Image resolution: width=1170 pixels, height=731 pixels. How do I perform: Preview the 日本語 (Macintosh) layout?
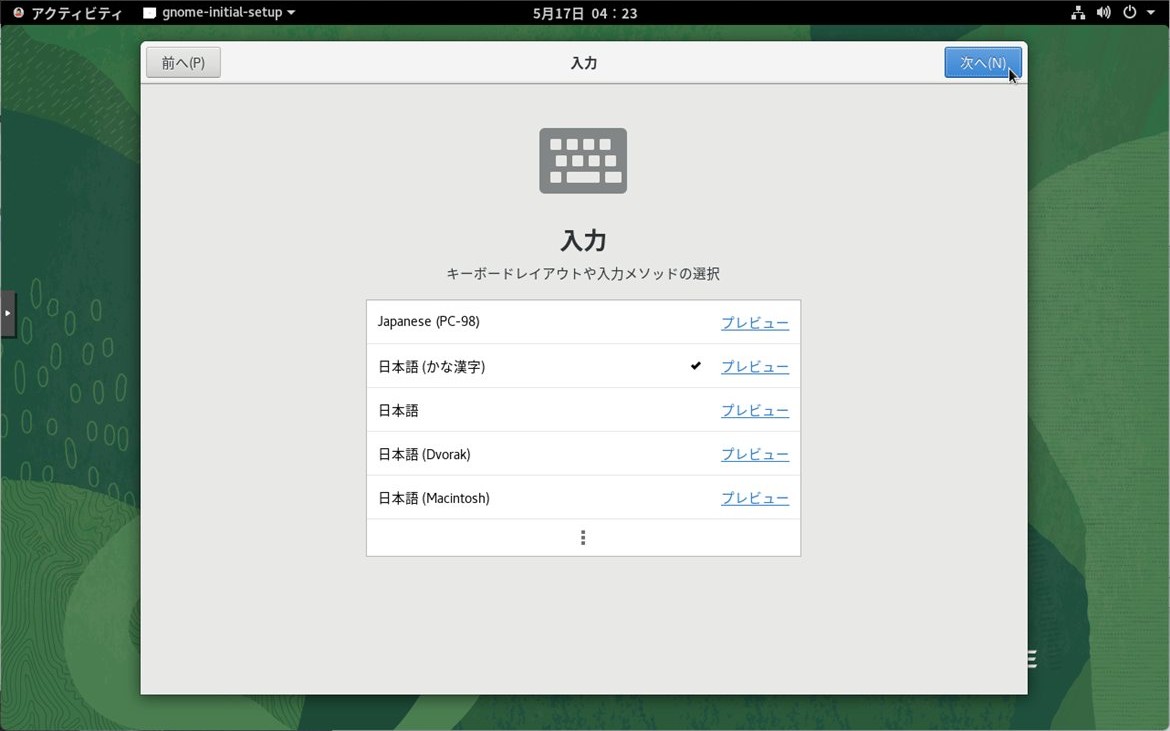754,498
